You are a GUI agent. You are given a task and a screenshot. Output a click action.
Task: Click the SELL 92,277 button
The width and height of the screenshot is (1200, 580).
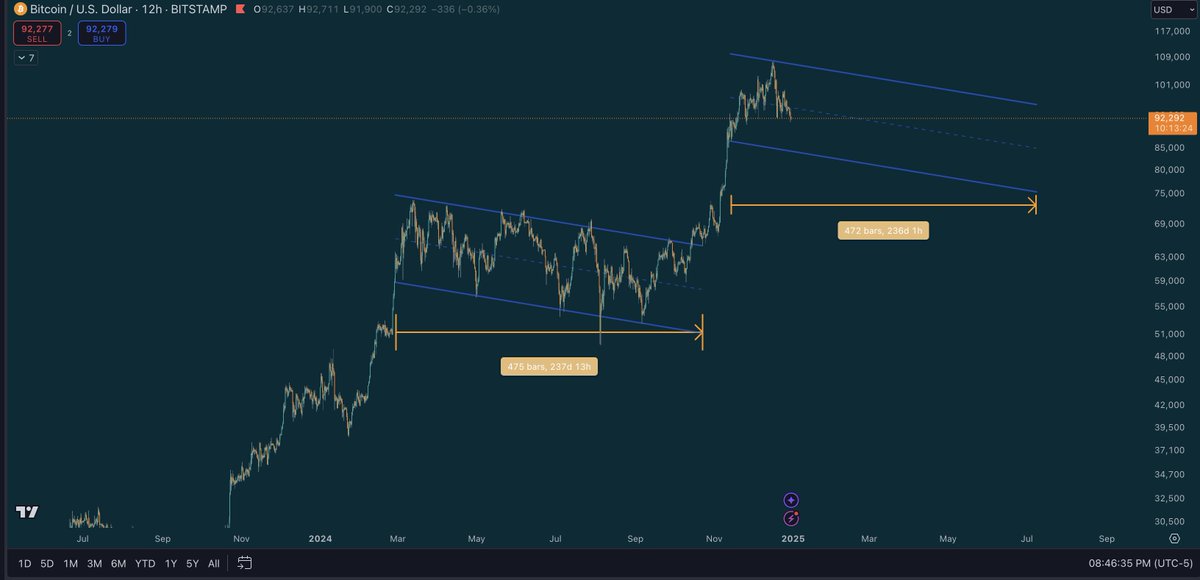point(37,32)
